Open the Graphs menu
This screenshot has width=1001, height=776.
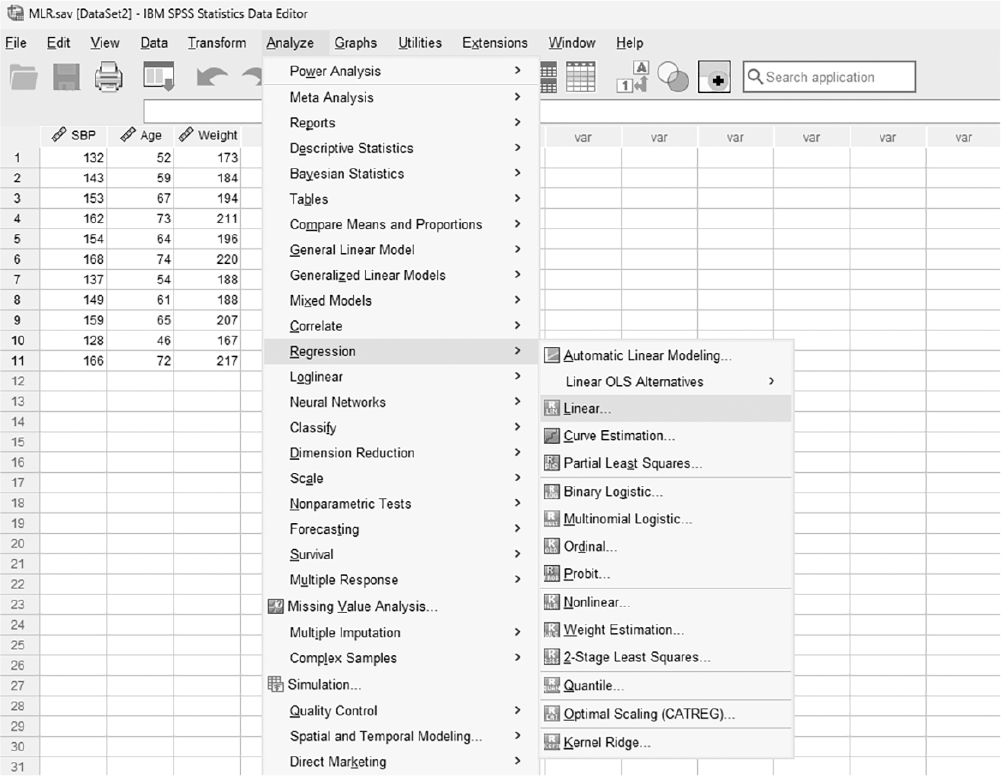356,43
